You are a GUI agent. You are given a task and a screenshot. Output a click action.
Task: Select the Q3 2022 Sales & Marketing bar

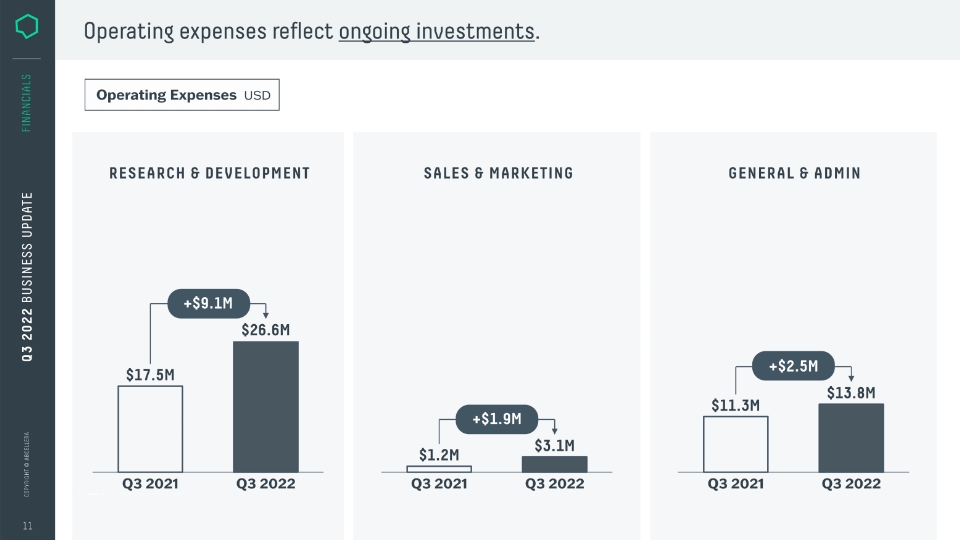(555, 464)
